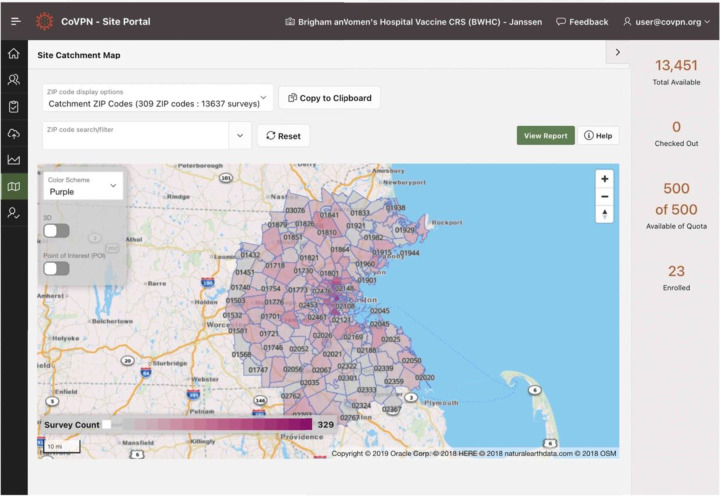Open the Home sidebar icon
Screen dimensions: 720x496
14,54
